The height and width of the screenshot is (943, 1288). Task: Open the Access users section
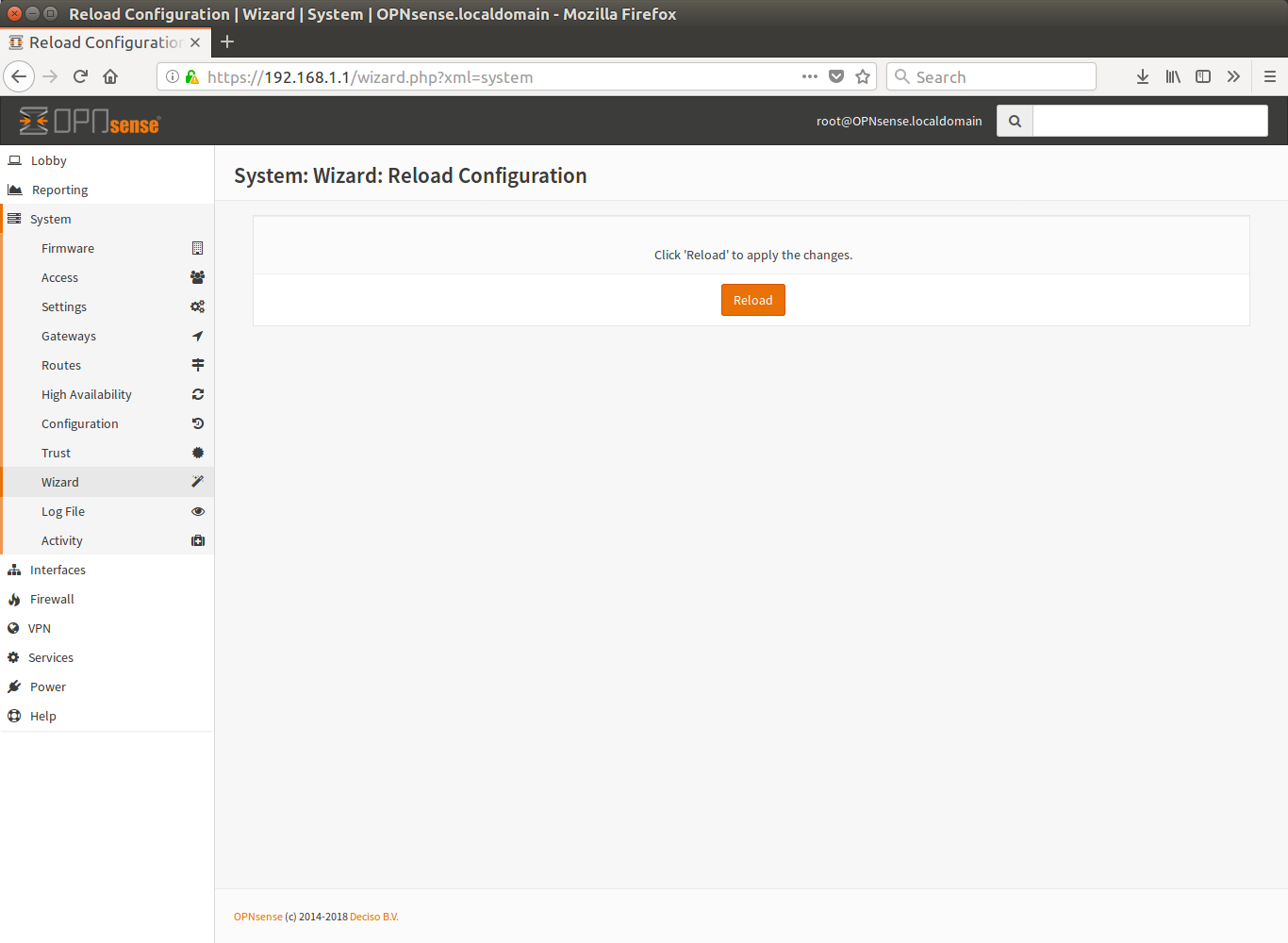107,277
